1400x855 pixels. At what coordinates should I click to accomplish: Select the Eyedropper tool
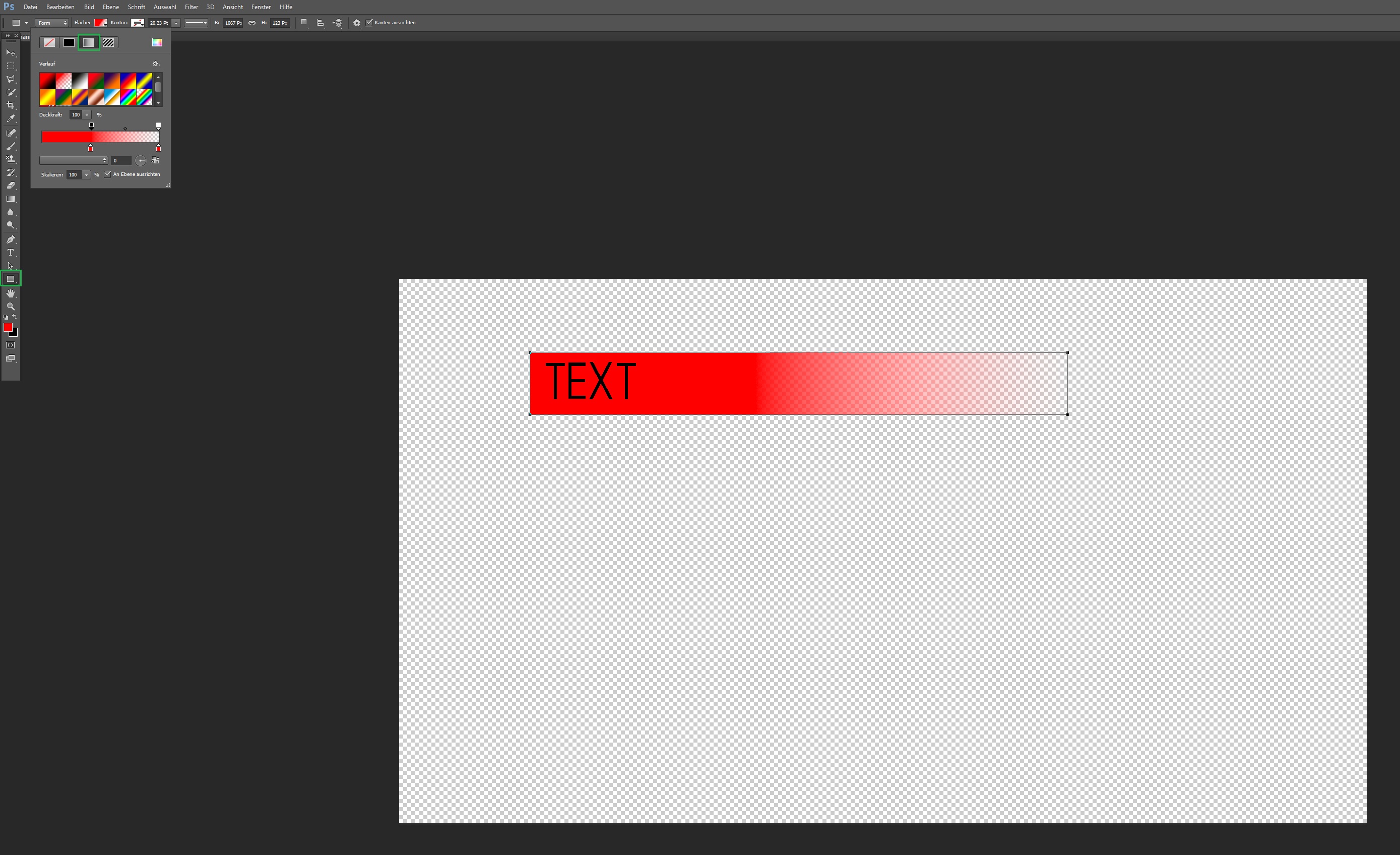click(10, 119)
